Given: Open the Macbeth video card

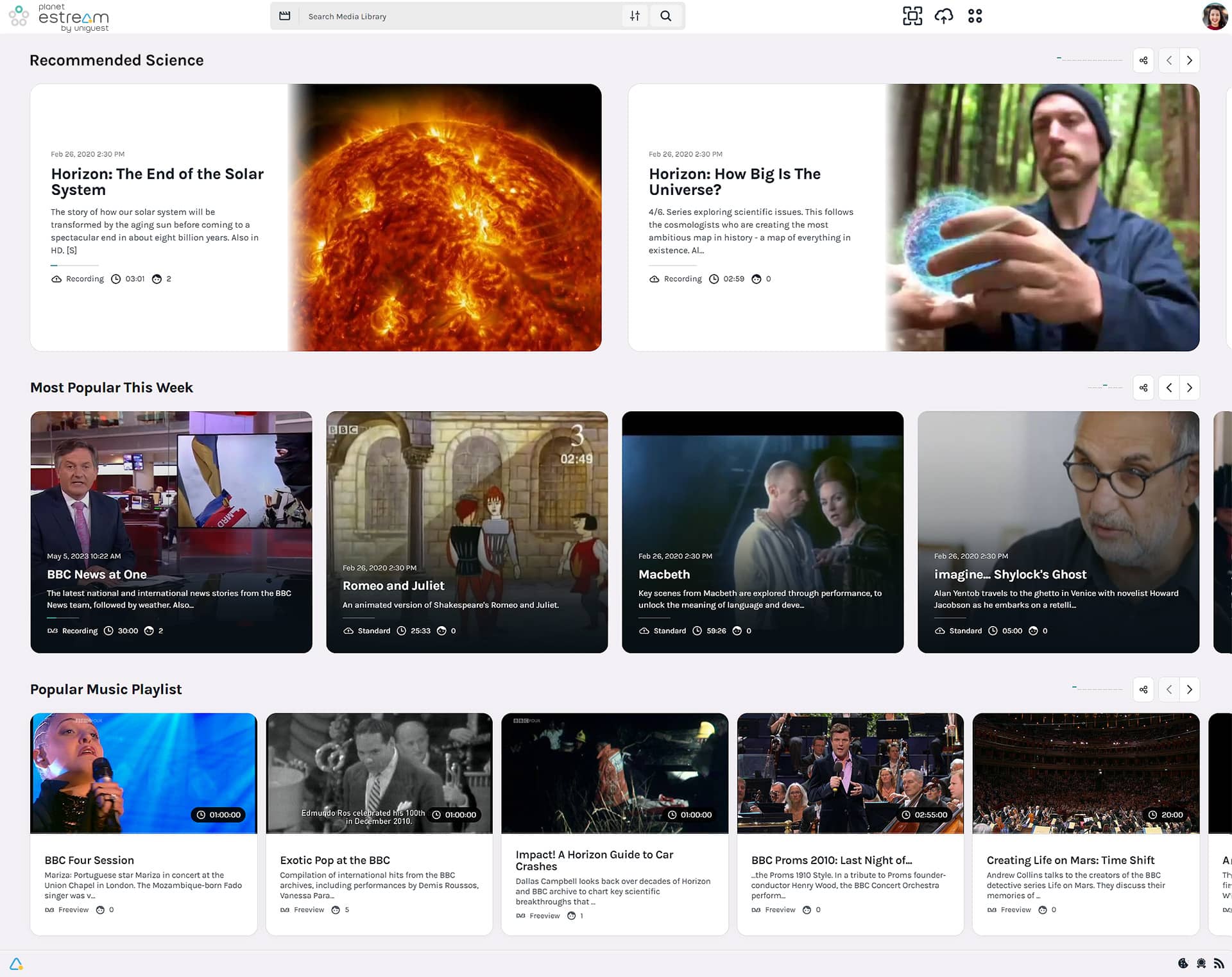Looking at the screenshot, I should (763, 532).
